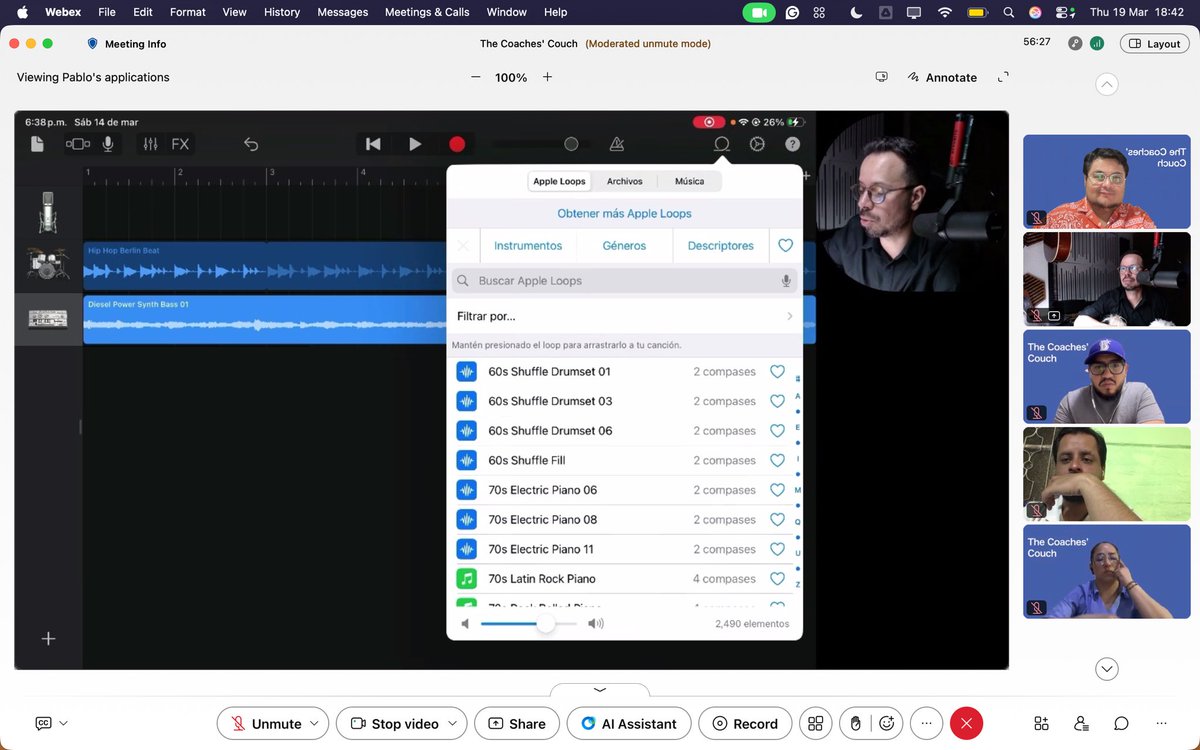Favorite 60s Shuffle Drumset 06

coord(777,431)
